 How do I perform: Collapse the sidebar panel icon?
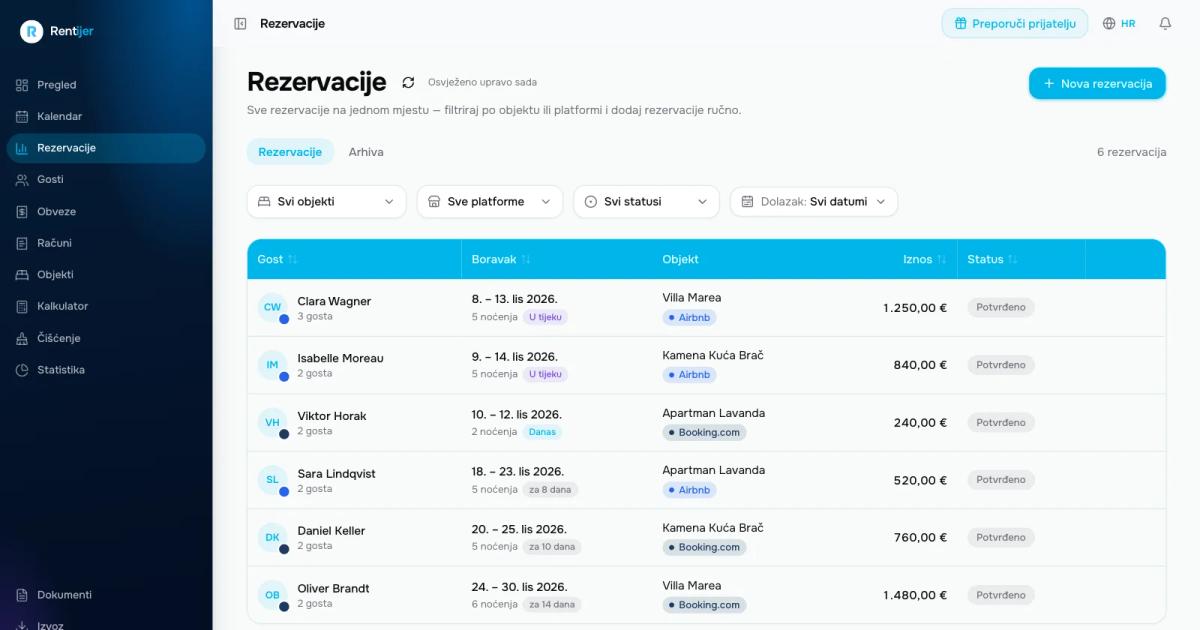(240, 23)
